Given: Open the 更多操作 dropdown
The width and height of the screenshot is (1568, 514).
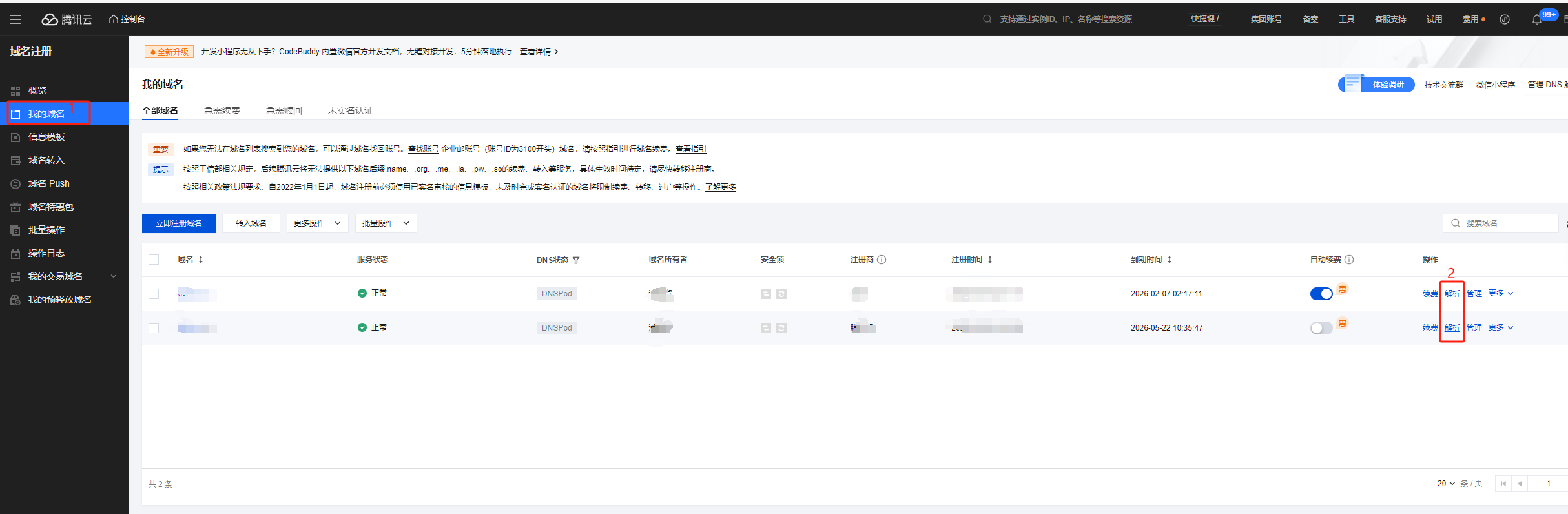Looking at the screenshot, I should point(317,223).
